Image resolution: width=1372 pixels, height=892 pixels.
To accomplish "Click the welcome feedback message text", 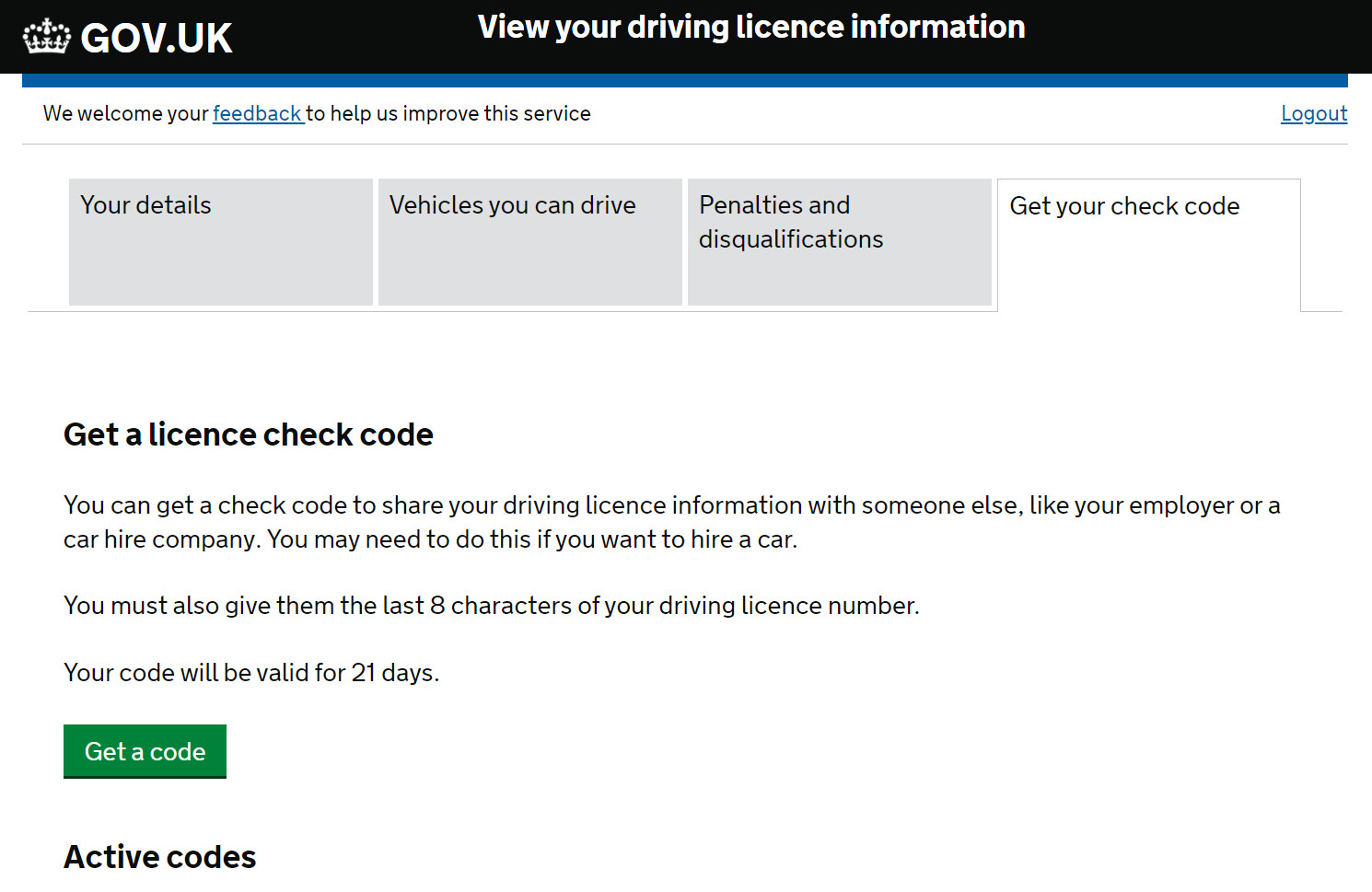I will [316, 113].
